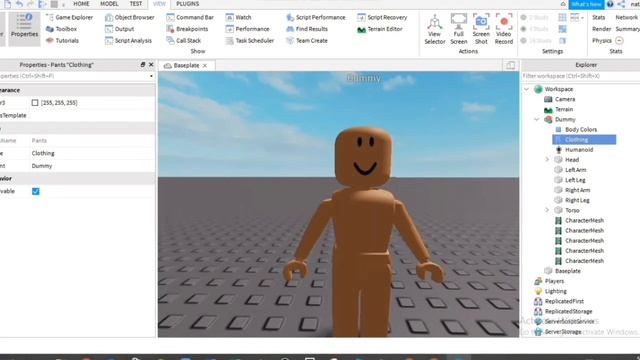Screen dimensions: 640x360
Task: Start Video Record
Action: (x=504, y=29)
